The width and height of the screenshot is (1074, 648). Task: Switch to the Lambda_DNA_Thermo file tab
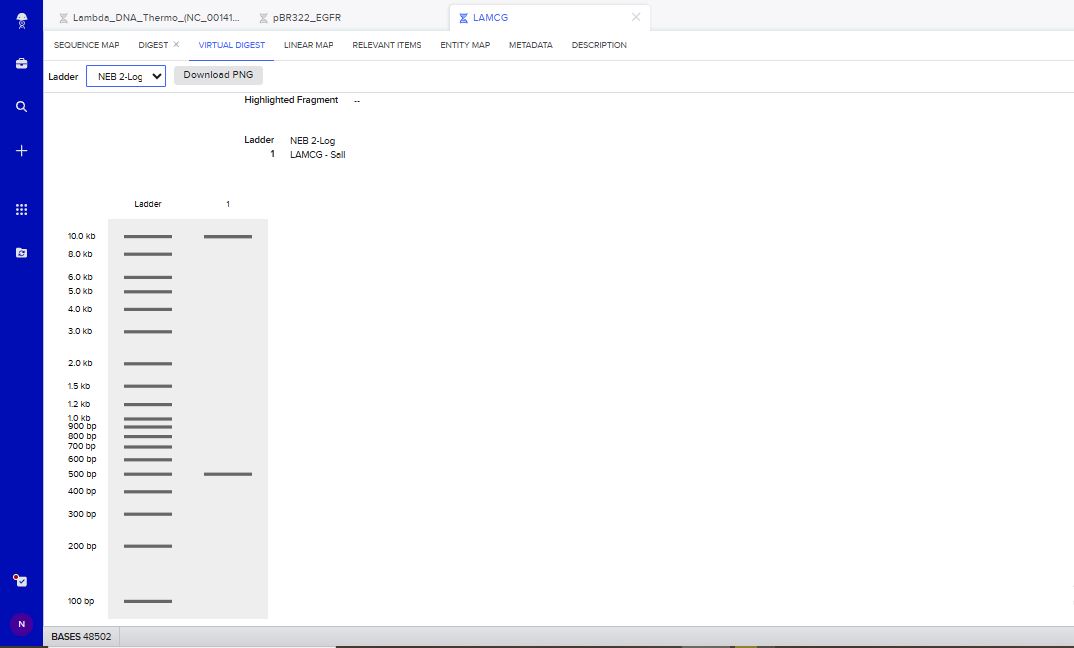click(x=148, y=18)
